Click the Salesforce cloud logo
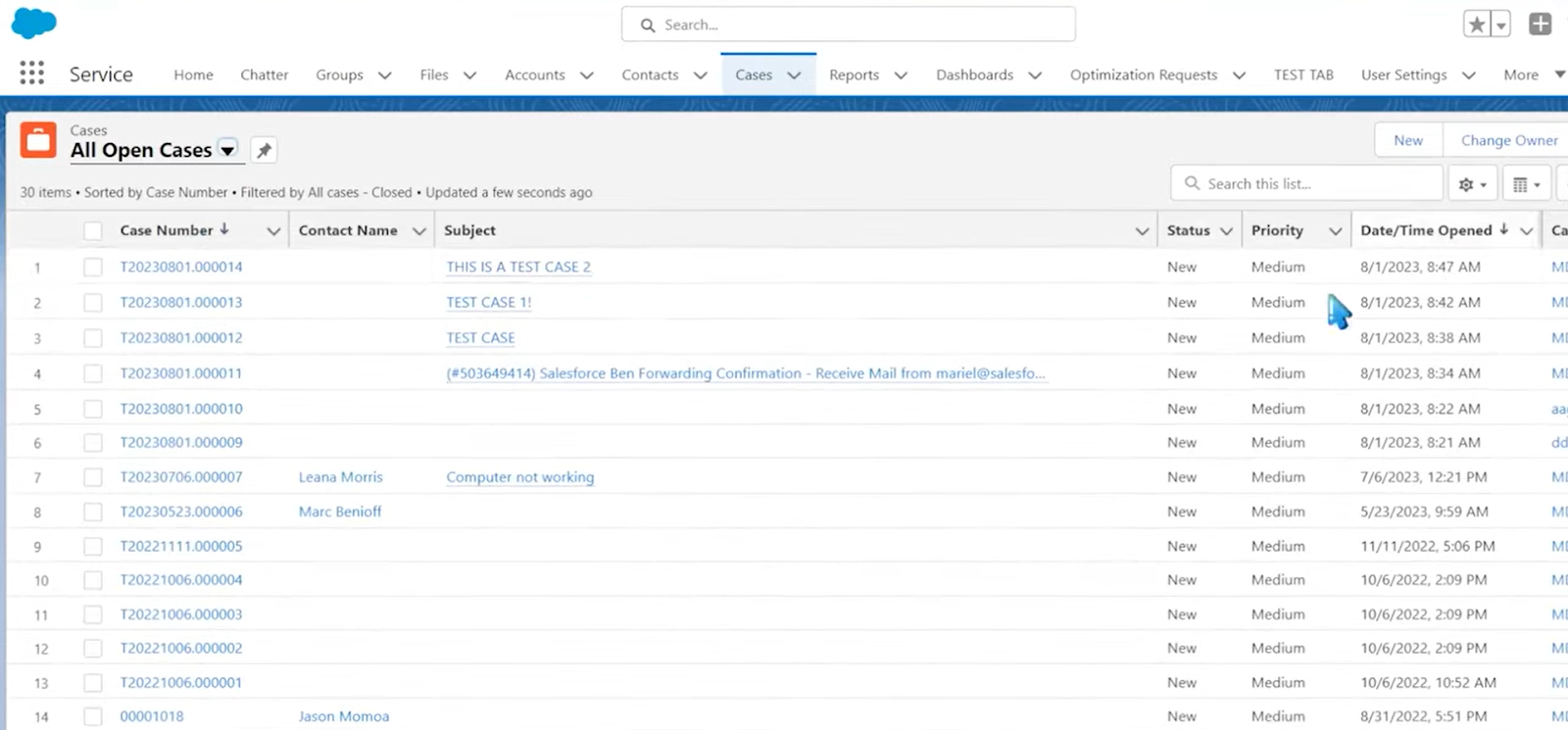This screenshot has height=730, width=1568. coord(33,23)
